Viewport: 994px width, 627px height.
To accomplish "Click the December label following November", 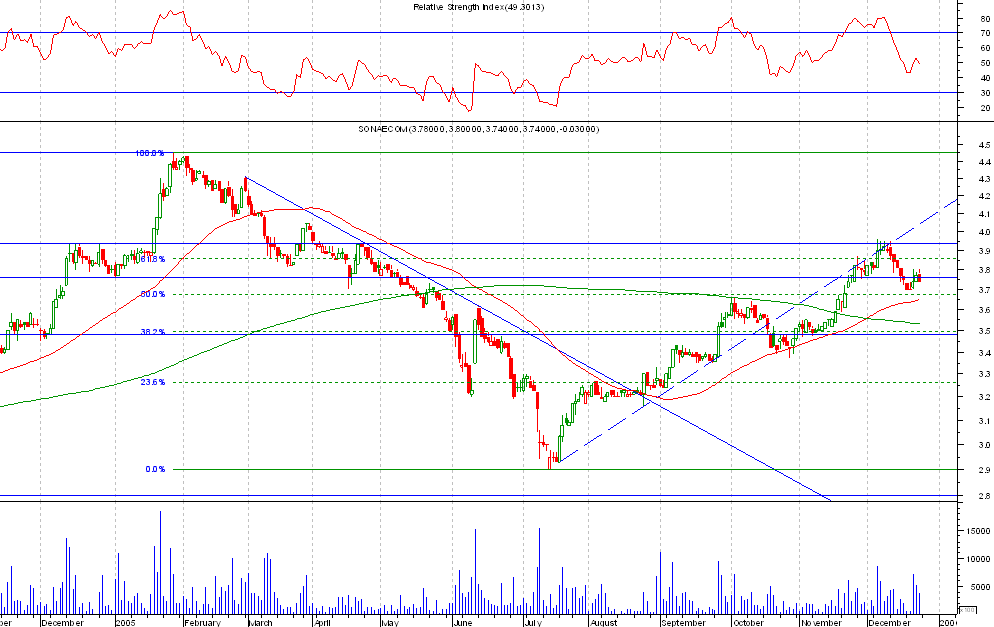I will point(889,623).
